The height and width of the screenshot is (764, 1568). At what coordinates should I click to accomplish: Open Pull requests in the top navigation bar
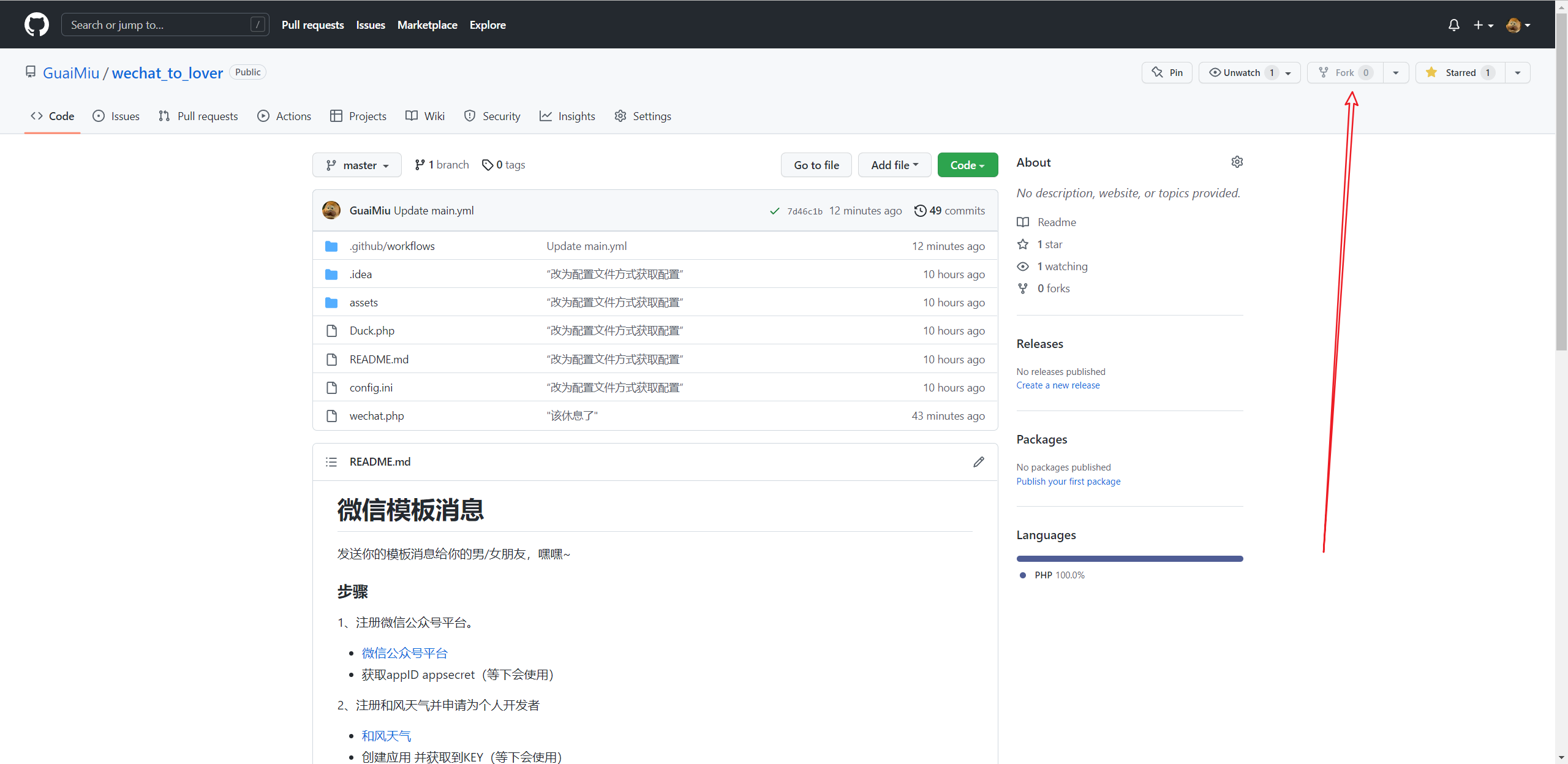click(313, 25)
